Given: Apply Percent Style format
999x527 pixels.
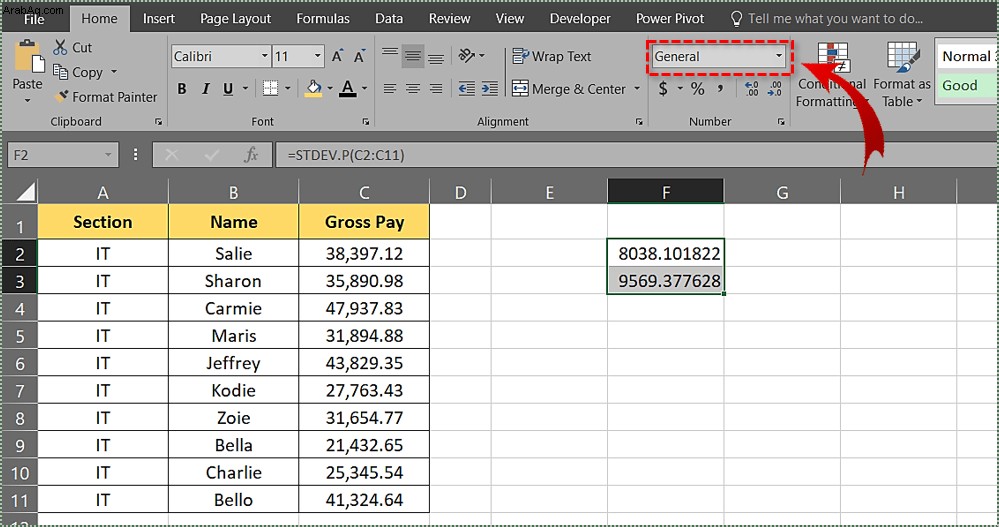Looking at the screenshot, I should pyautogui.click(x=698, y=89).
